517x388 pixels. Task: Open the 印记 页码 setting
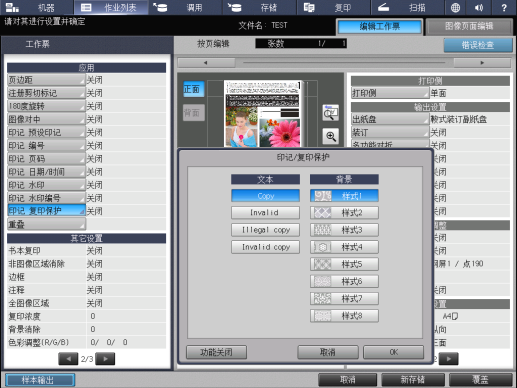pos(46,159)
